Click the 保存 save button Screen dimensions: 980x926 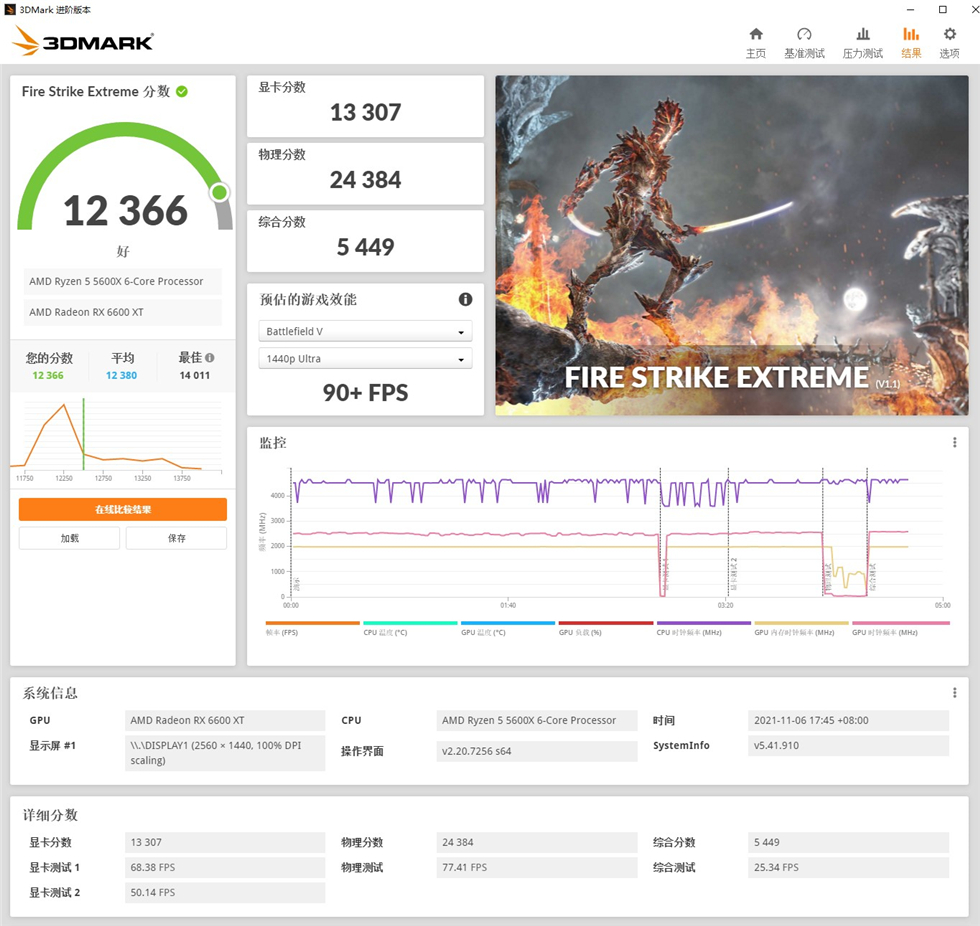[x=176, y=538]
